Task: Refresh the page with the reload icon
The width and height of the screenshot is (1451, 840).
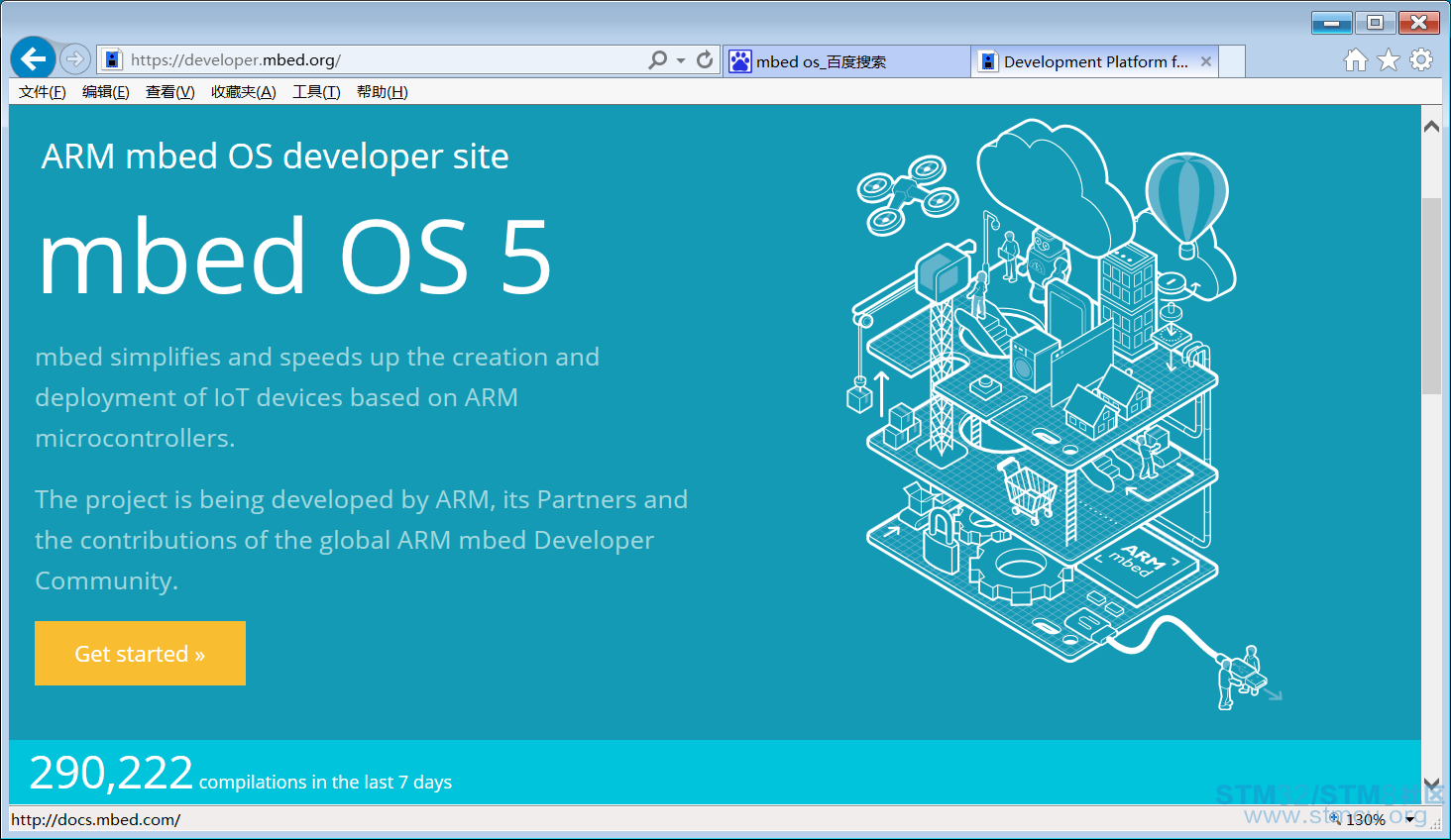Action: pyautogui.click(x=705, y=59)
